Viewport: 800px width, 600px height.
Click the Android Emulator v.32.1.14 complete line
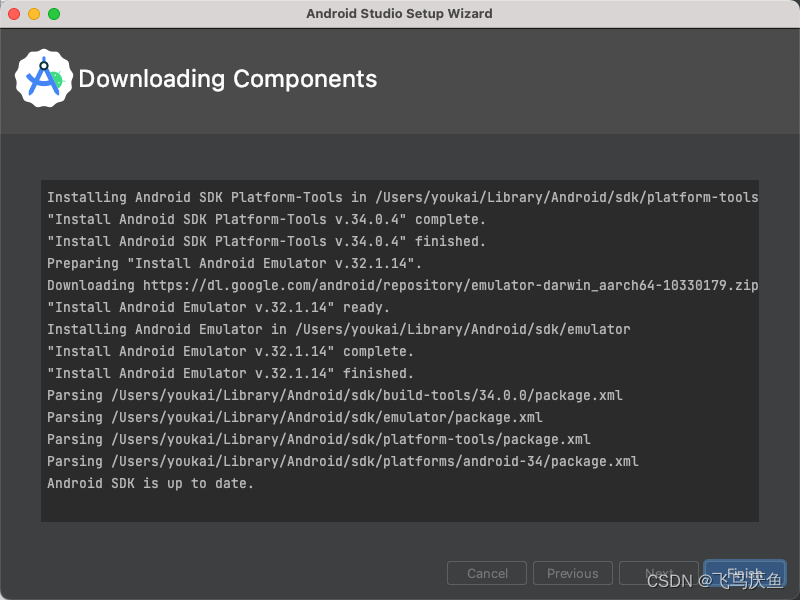pyautogui.click(x=230, y=351)
